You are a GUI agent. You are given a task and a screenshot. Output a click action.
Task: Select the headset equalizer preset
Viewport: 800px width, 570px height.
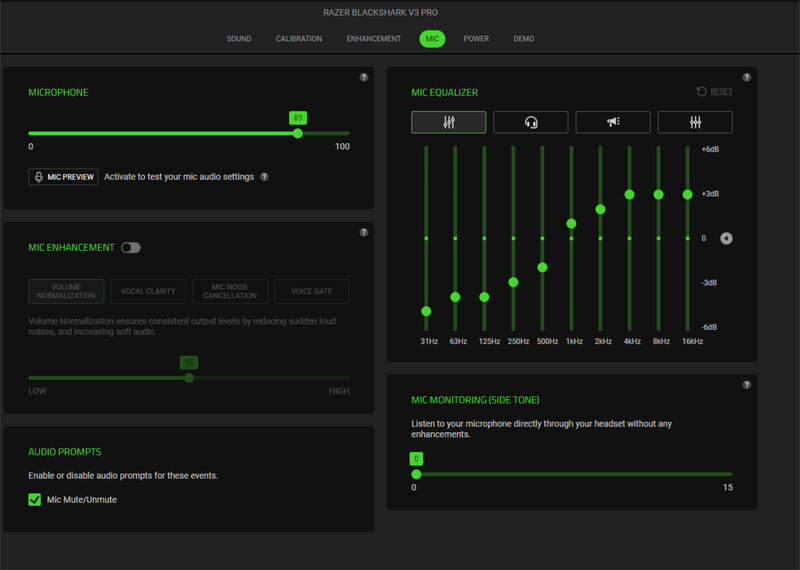coord(531,122)
